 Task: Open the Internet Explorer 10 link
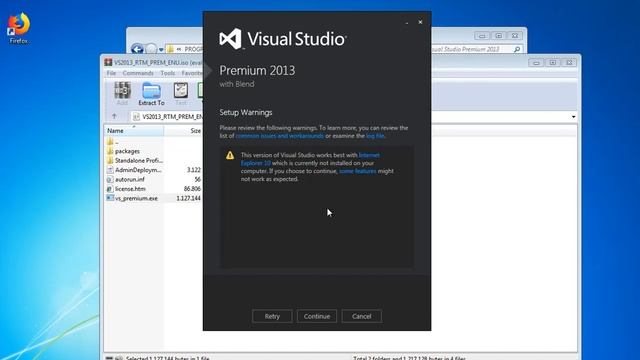(x=310, y=159)
